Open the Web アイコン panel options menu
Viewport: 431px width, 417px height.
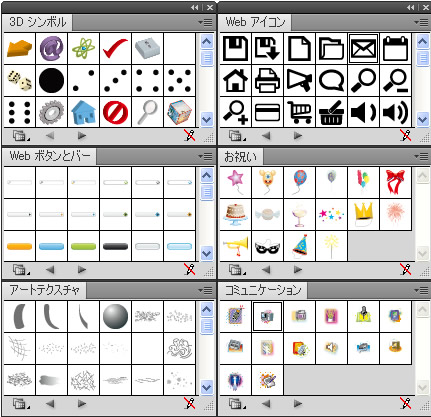[421, 22]
